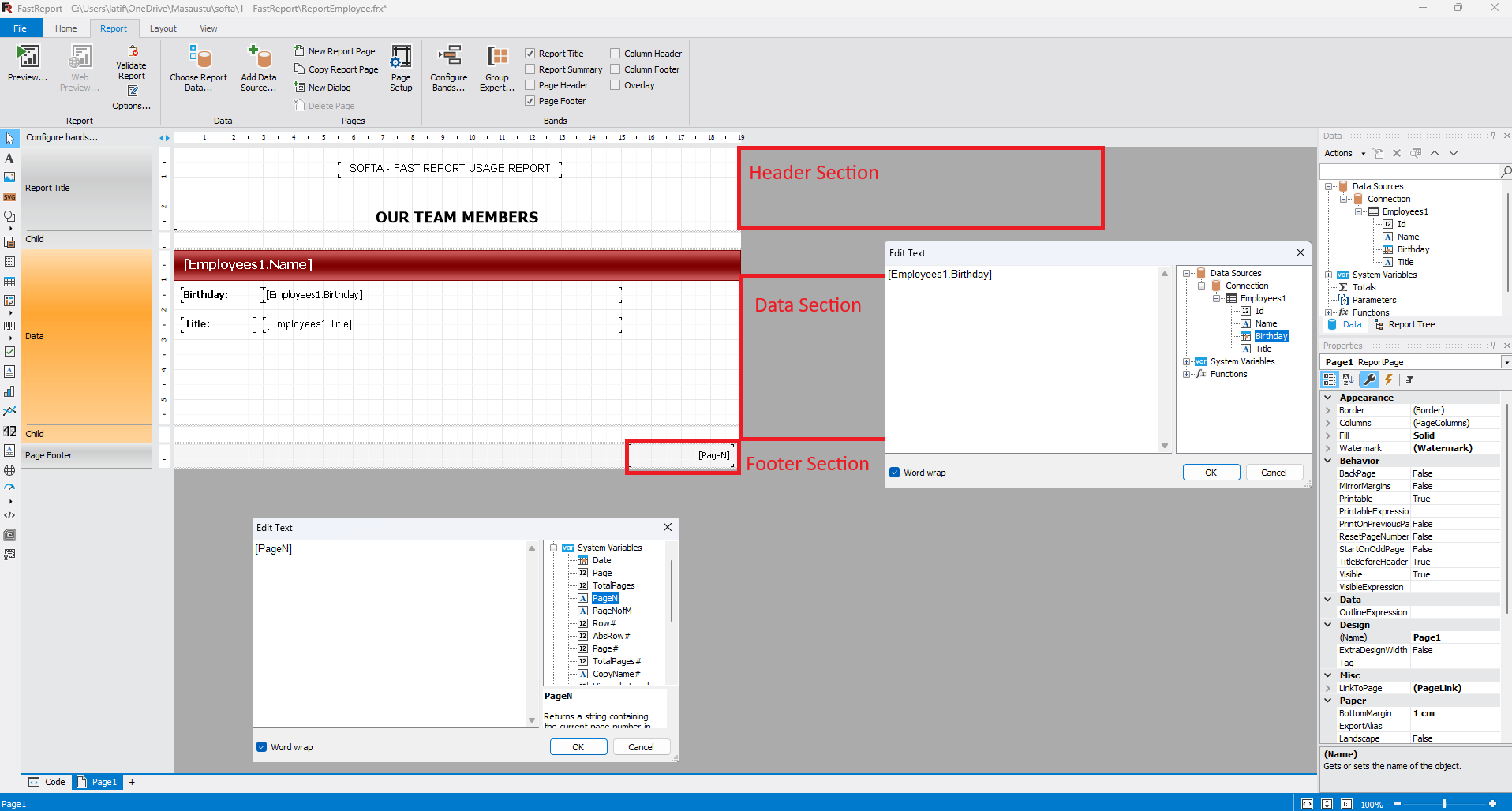Select the pointer tool in the left toolbox
The height and width of the screenshot is (811, 1512).
click(x=9, y=139)
